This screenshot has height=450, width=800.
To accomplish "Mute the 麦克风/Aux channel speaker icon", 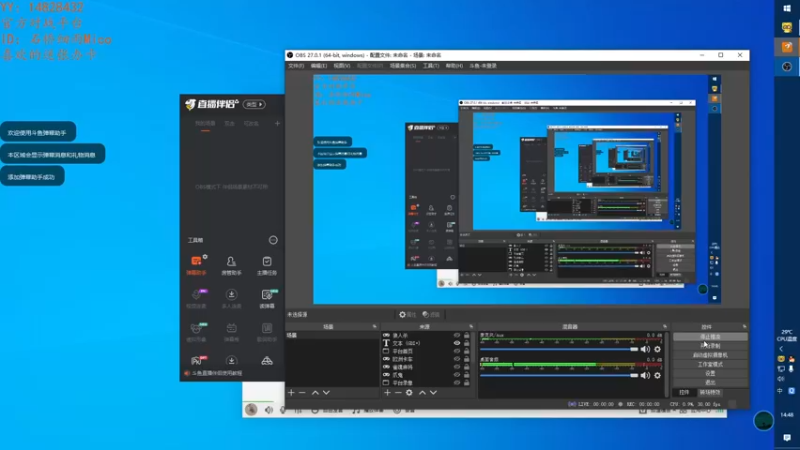I will click(x=645, y=349).
